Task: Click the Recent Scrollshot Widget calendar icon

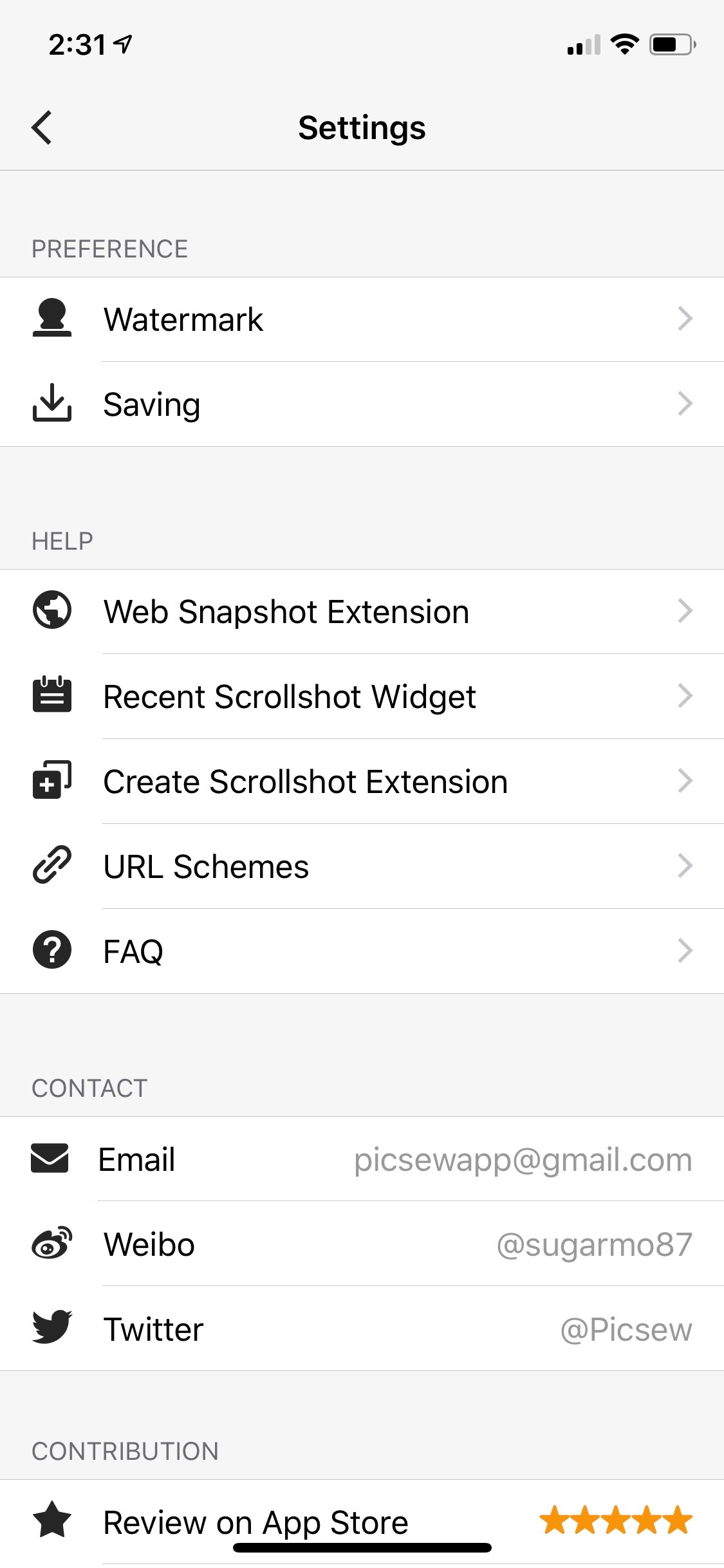Action: (51, 695)
